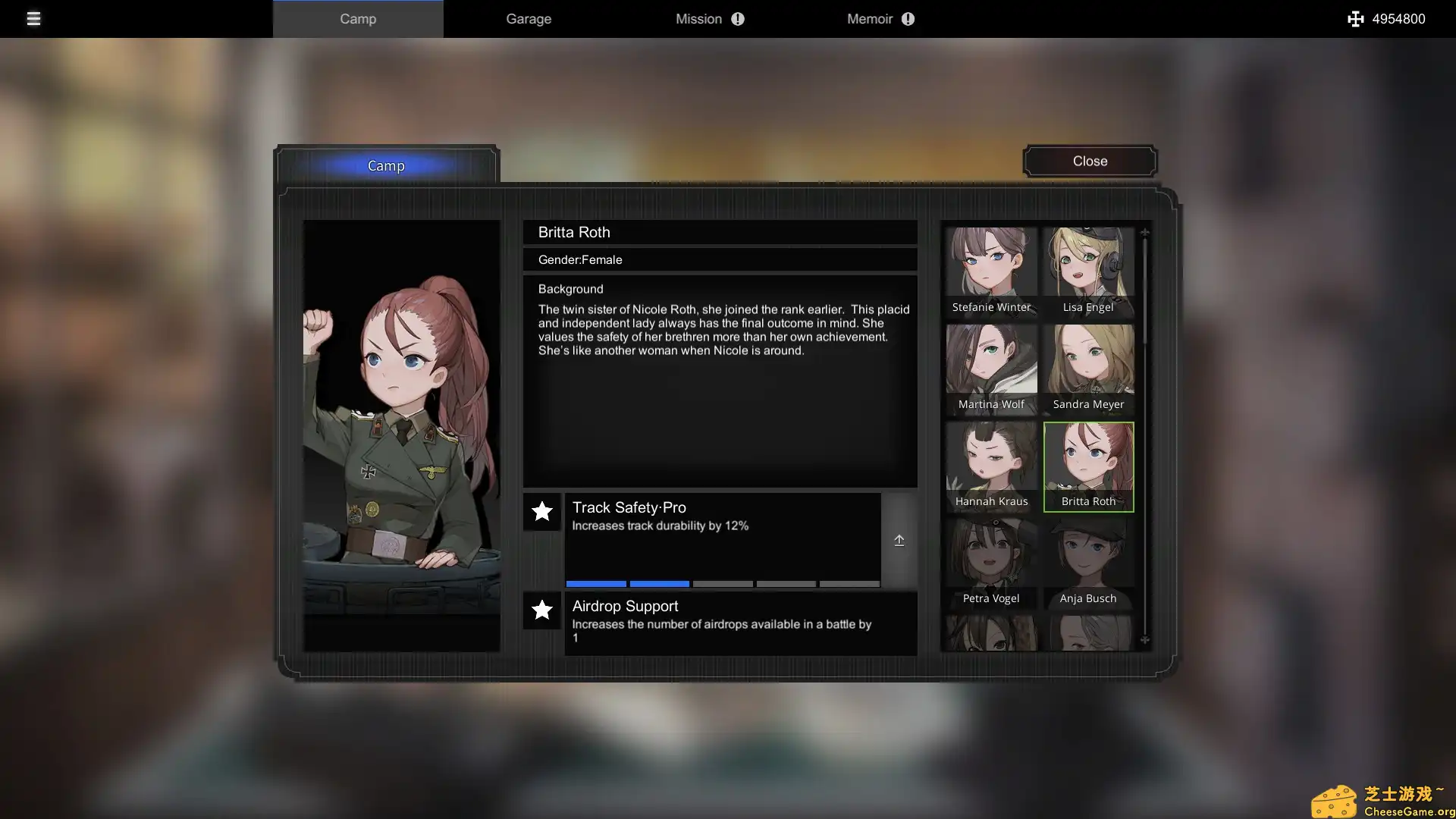1456x819 pixels.
Task: Open the Memoir tab
Action: pyautogui.click(x=869, y=19)
